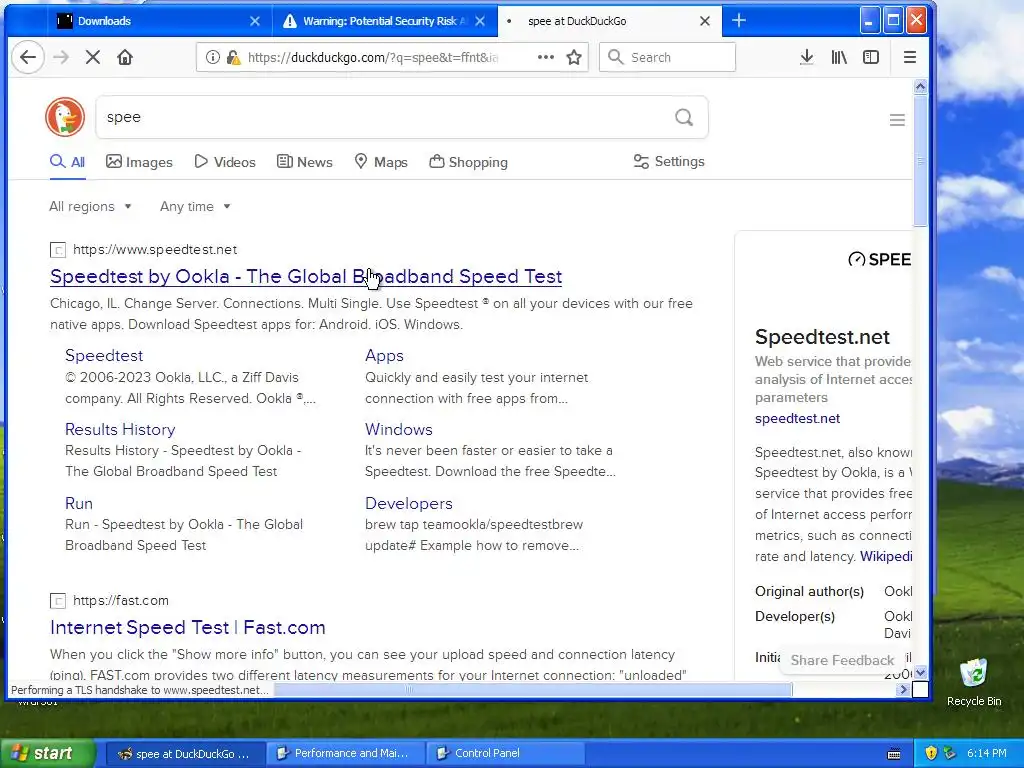1024x768 pixels.
Task: Click the padlock connection security icon
Action: coord(233,57)
